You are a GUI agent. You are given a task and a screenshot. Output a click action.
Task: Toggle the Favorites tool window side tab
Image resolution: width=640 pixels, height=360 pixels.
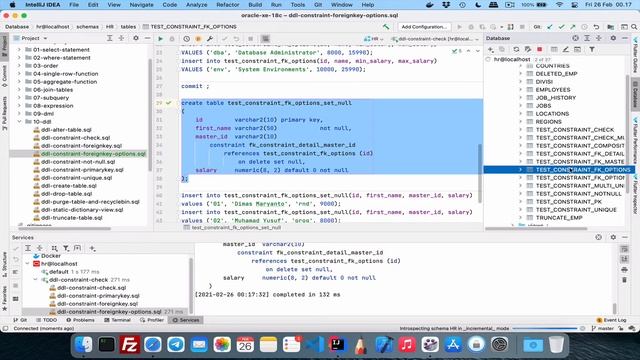coord(4,299)
